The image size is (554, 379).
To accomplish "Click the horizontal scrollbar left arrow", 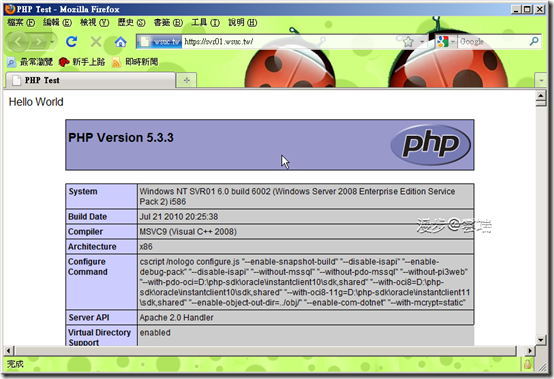I will pyautogui.click(x=9, y=351).
